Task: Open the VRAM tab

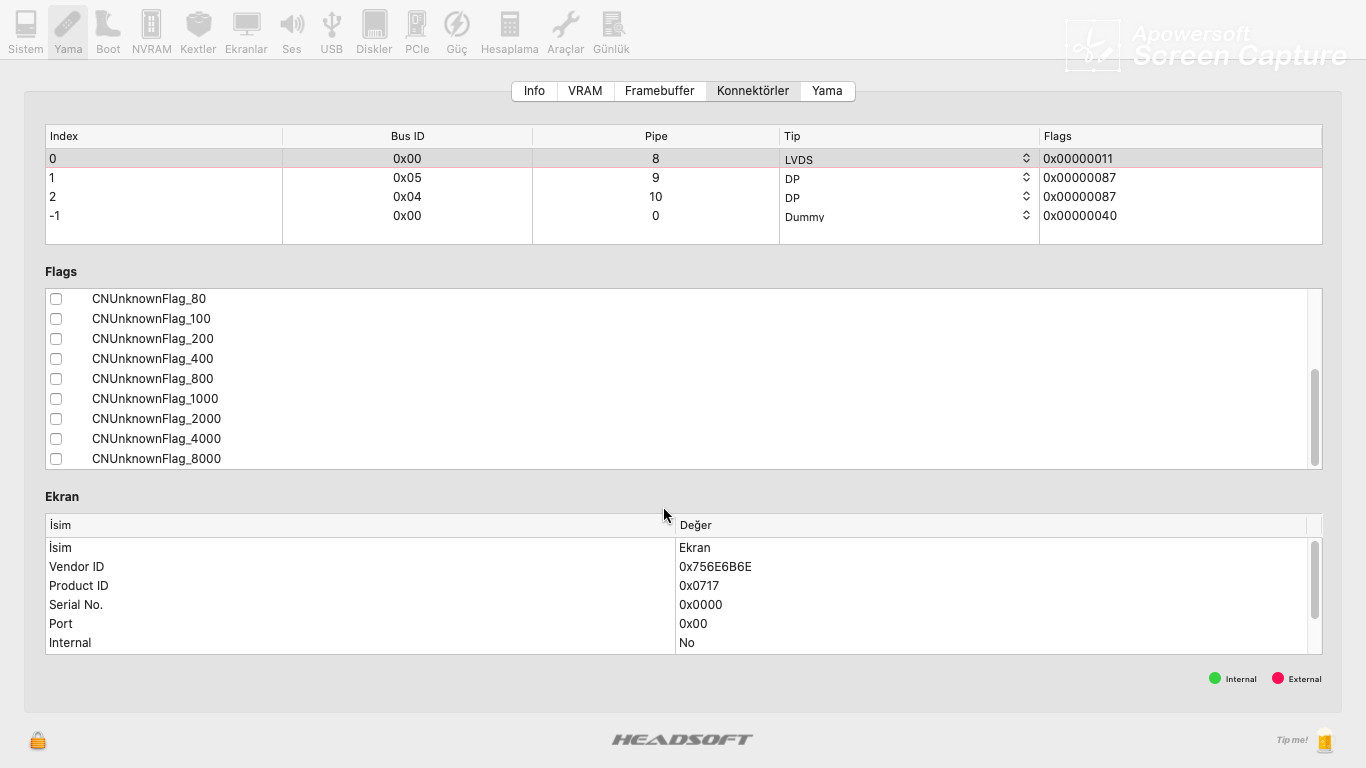Action: (584, 90)
